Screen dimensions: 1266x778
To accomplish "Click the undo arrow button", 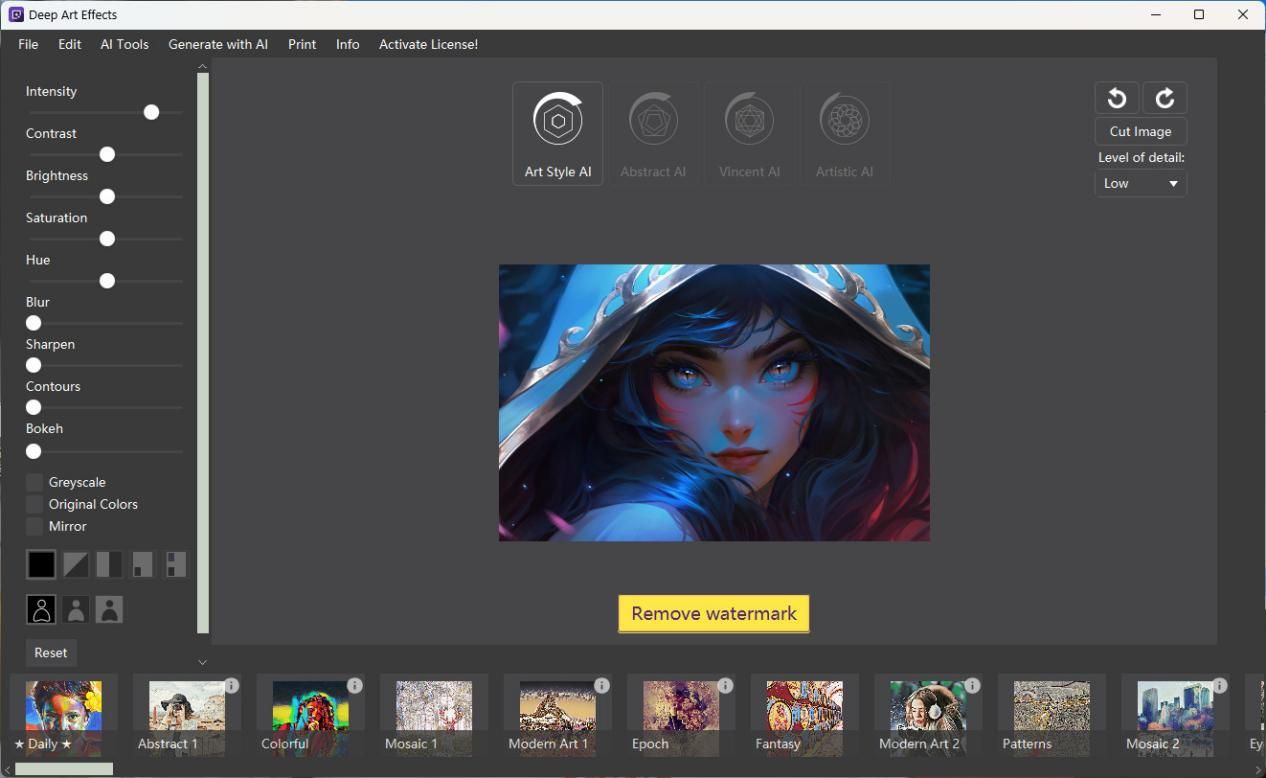I will pyautogui.click(x=1117, y=98).
